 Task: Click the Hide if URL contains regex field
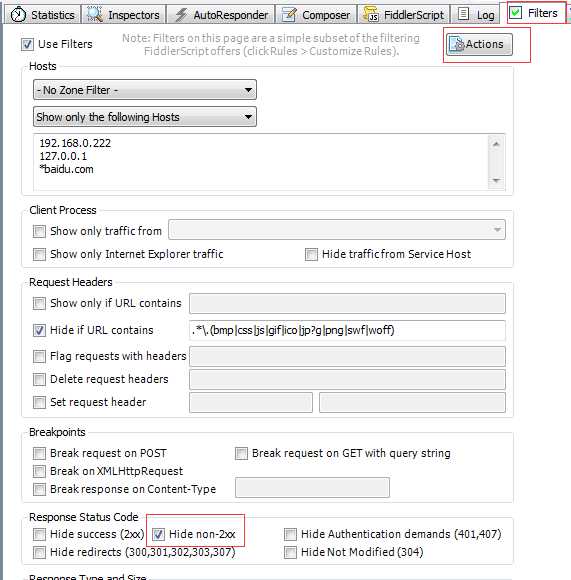[347, 330]
